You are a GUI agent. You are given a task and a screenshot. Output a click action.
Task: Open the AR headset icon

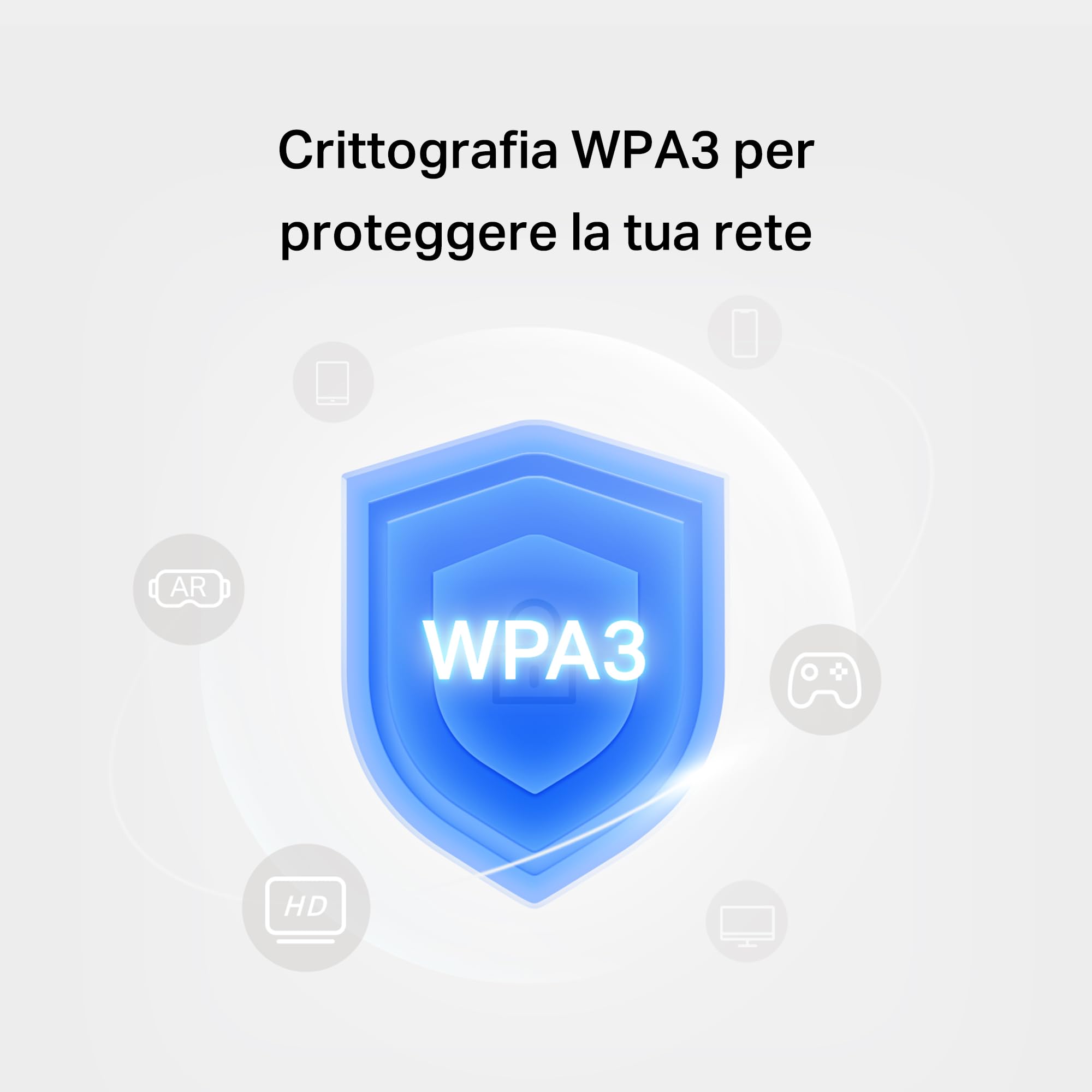189,589
